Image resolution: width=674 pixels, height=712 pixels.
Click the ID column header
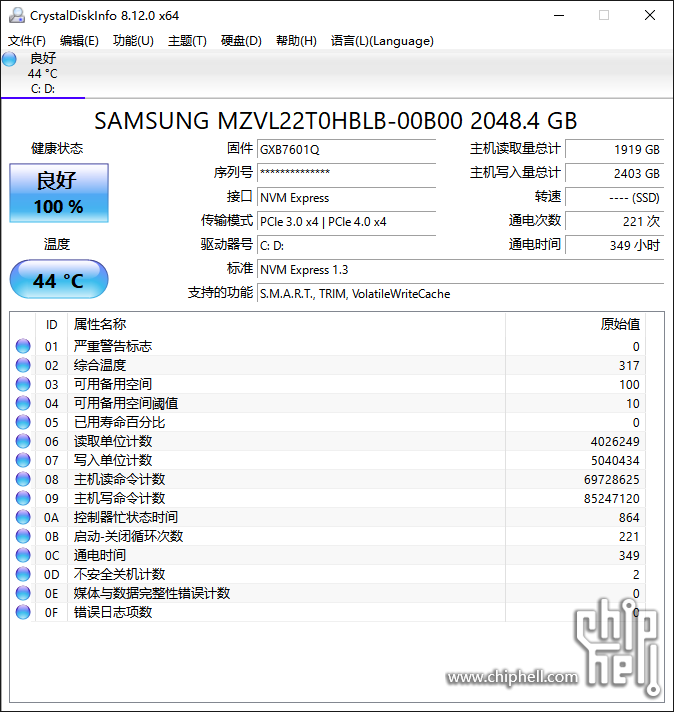pos(51,324)
